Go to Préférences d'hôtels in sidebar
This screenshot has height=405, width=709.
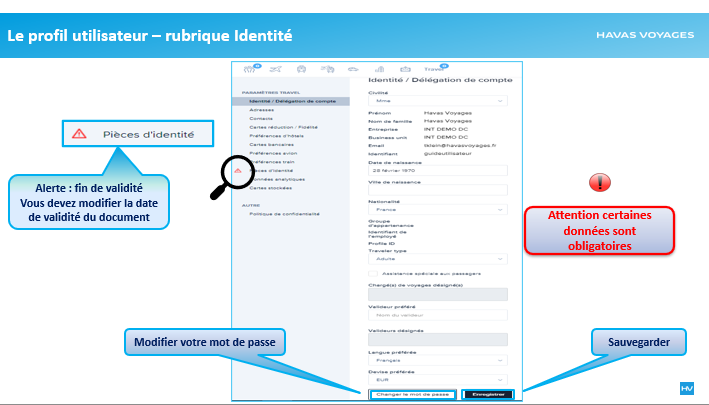coord(277,136)
